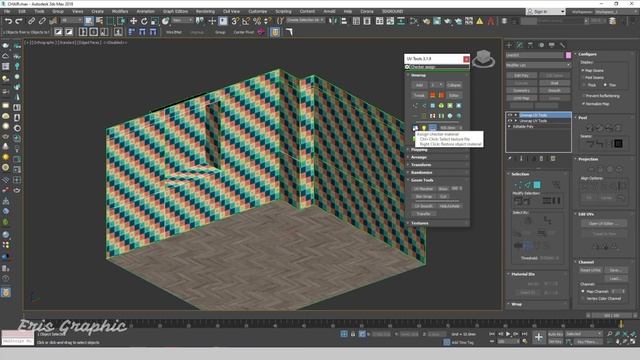The image size is (640, 360).
Task: Select the Unlink Selection tool
Action: pyautogui.click(x=42, y=21)
